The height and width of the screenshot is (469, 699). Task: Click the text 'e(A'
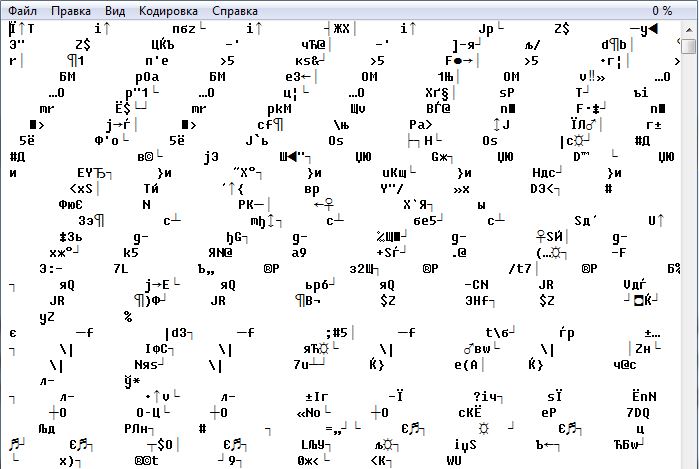pyautogui.click(x=466, y=366)
